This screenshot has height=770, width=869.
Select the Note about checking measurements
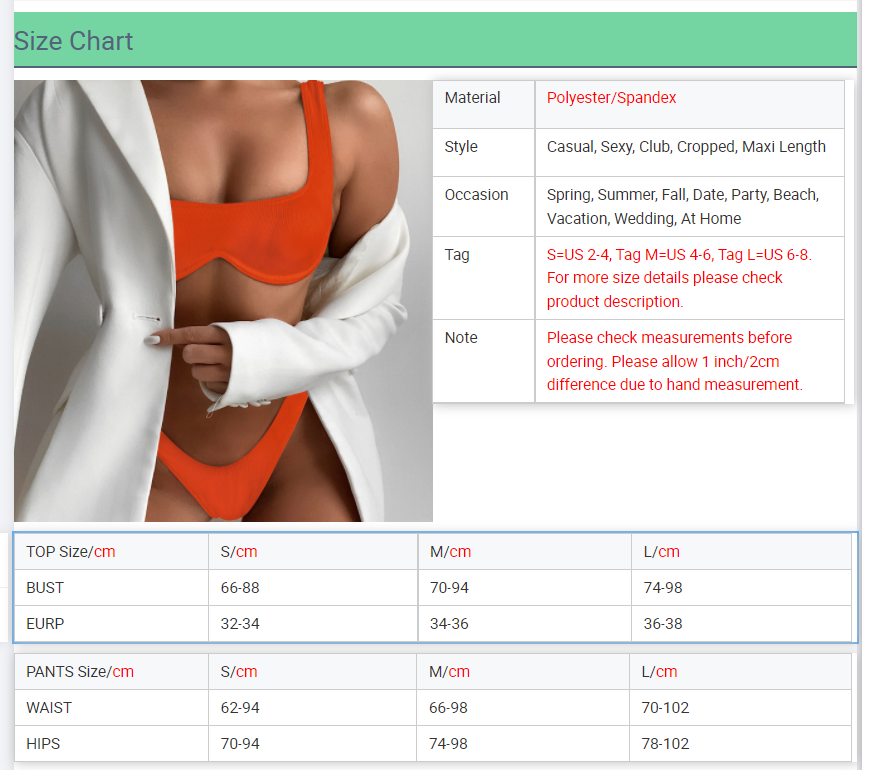(x=674, y=361)
